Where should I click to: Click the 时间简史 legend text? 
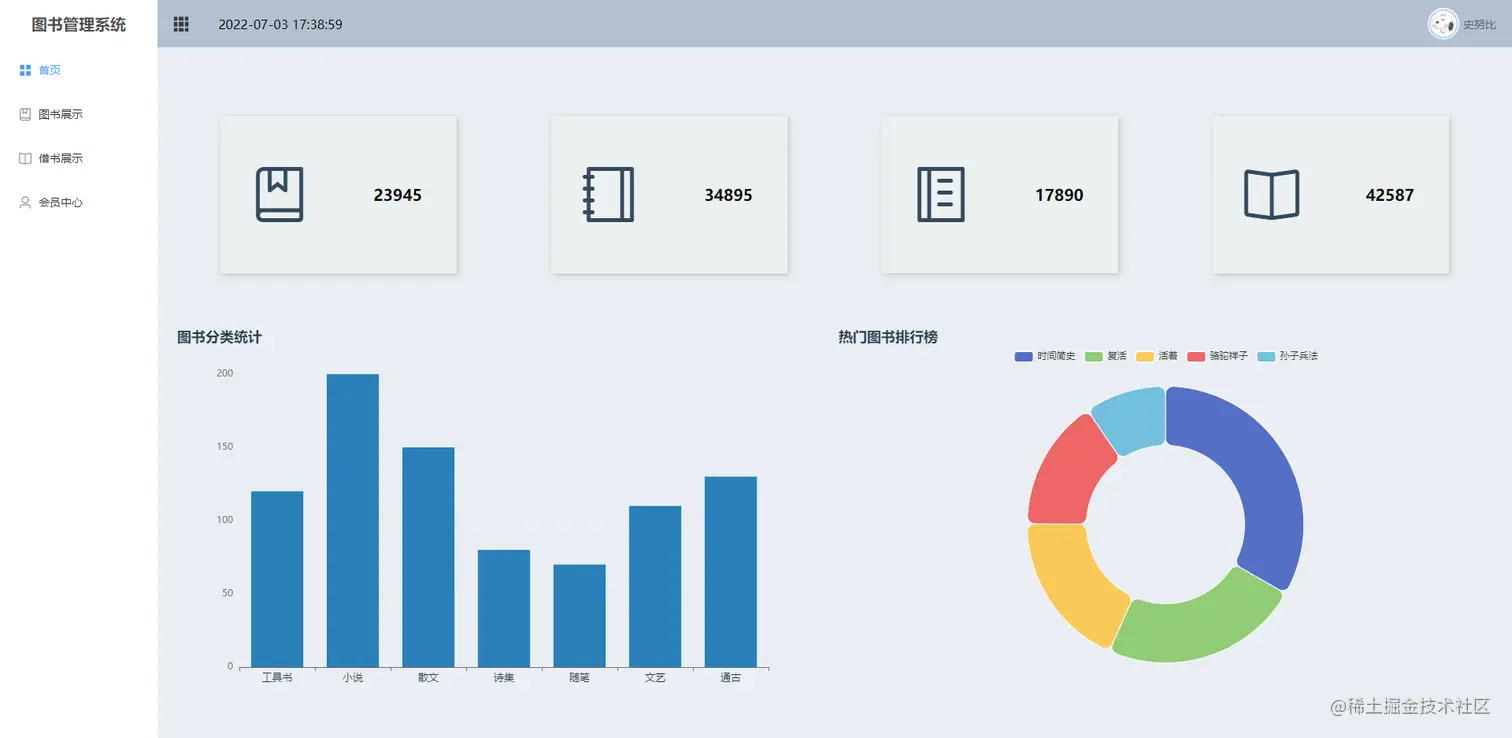pos(1057,356)
